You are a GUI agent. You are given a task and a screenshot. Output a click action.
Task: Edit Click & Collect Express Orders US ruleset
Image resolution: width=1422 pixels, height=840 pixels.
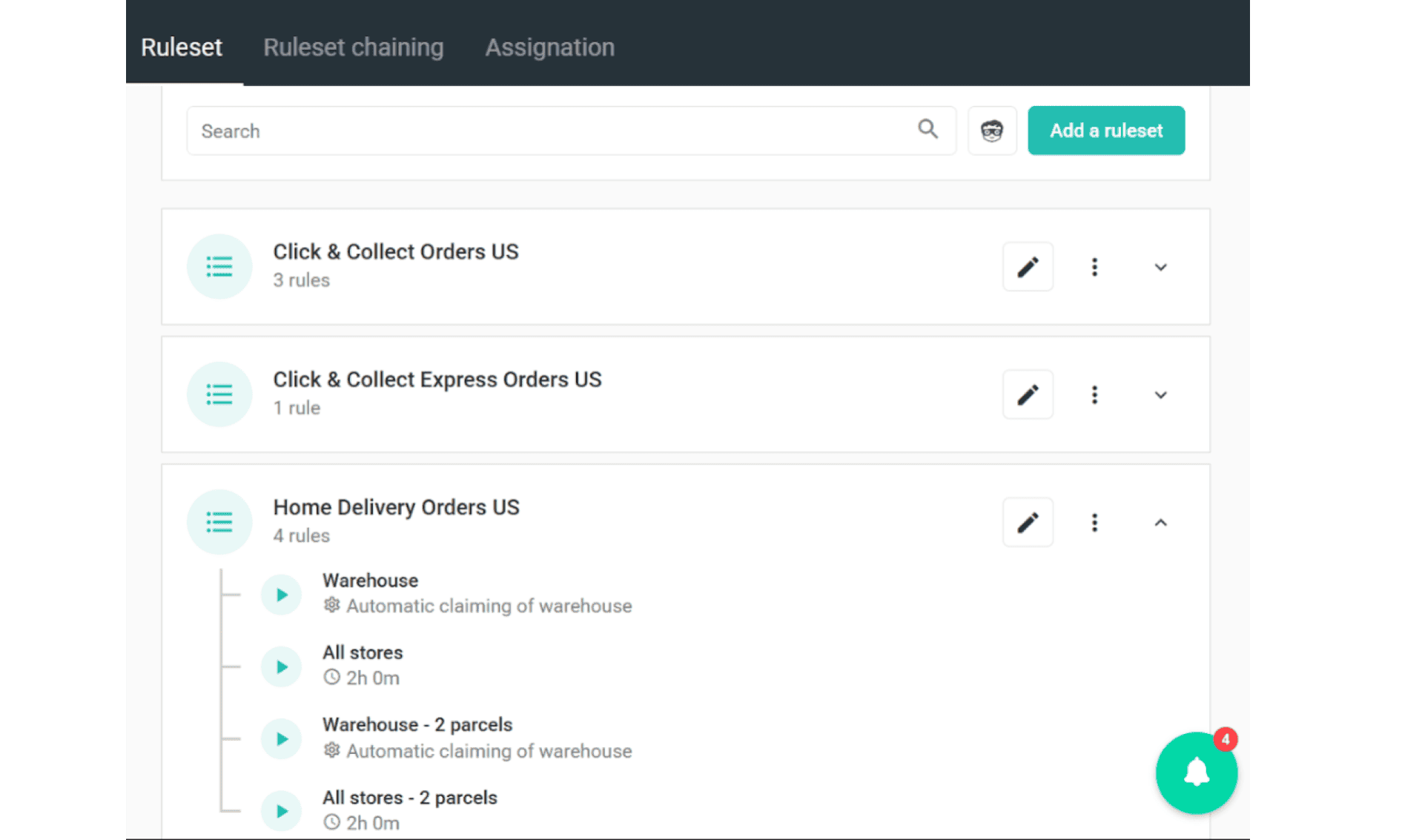[1027, 394]
